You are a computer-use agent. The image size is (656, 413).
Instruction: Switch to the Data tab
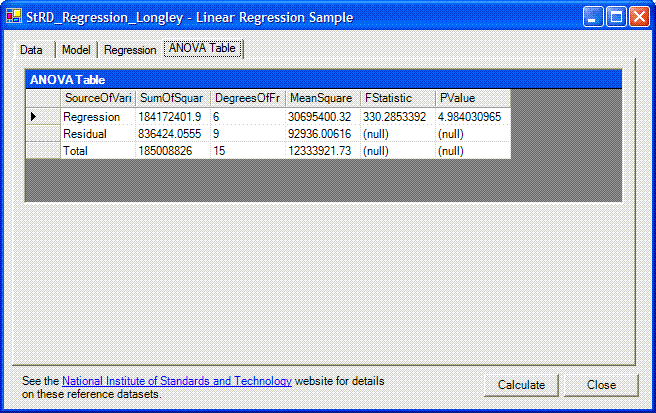point(31,50)
